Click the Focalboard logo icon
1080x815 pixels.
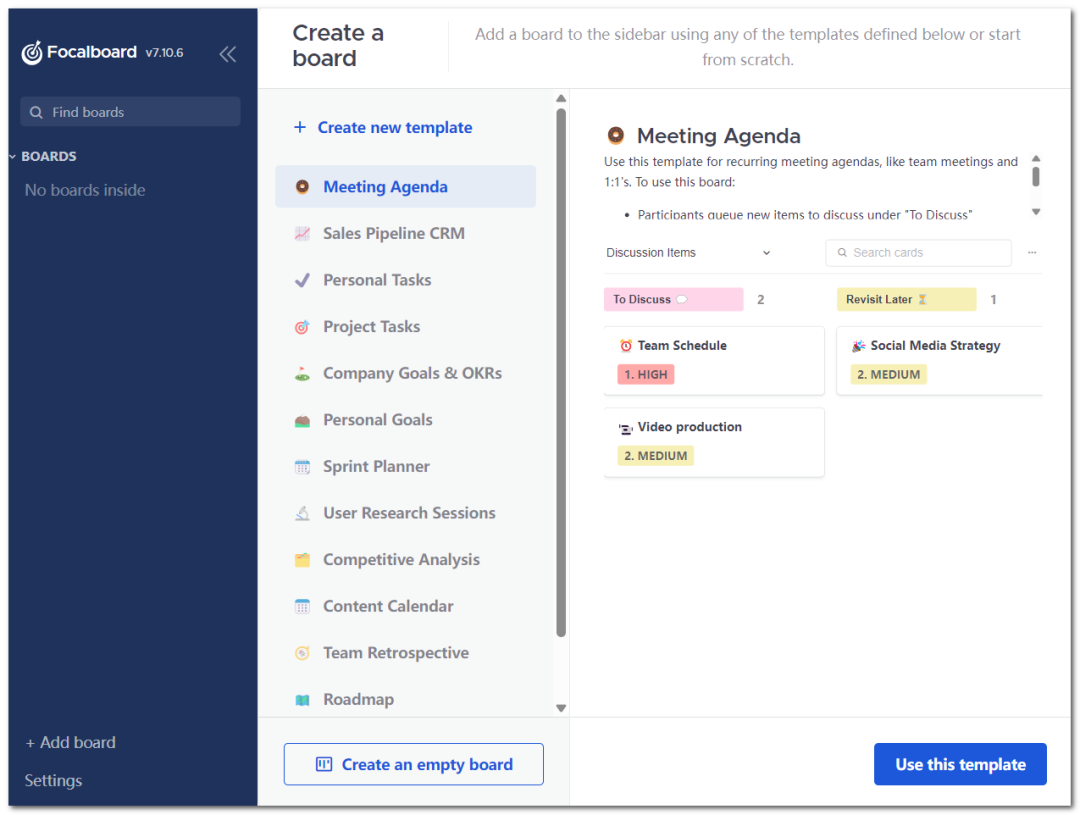pyautogui.click(x=32, y=52)
